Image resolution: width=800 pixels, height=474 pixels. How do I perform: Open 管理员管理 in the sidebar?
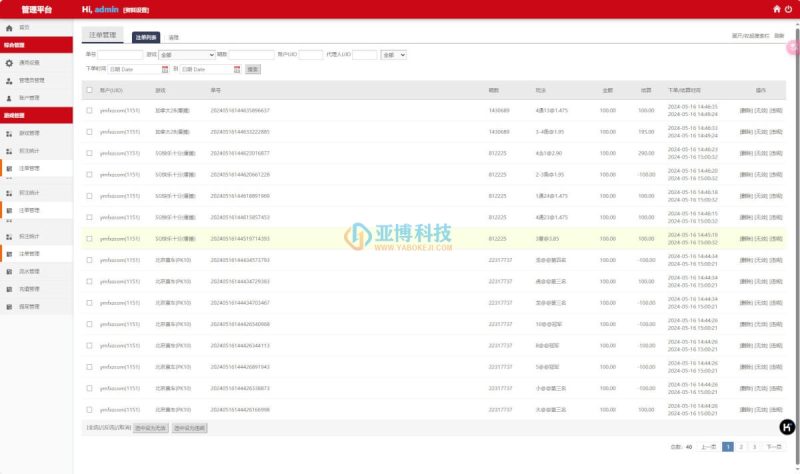36,81
